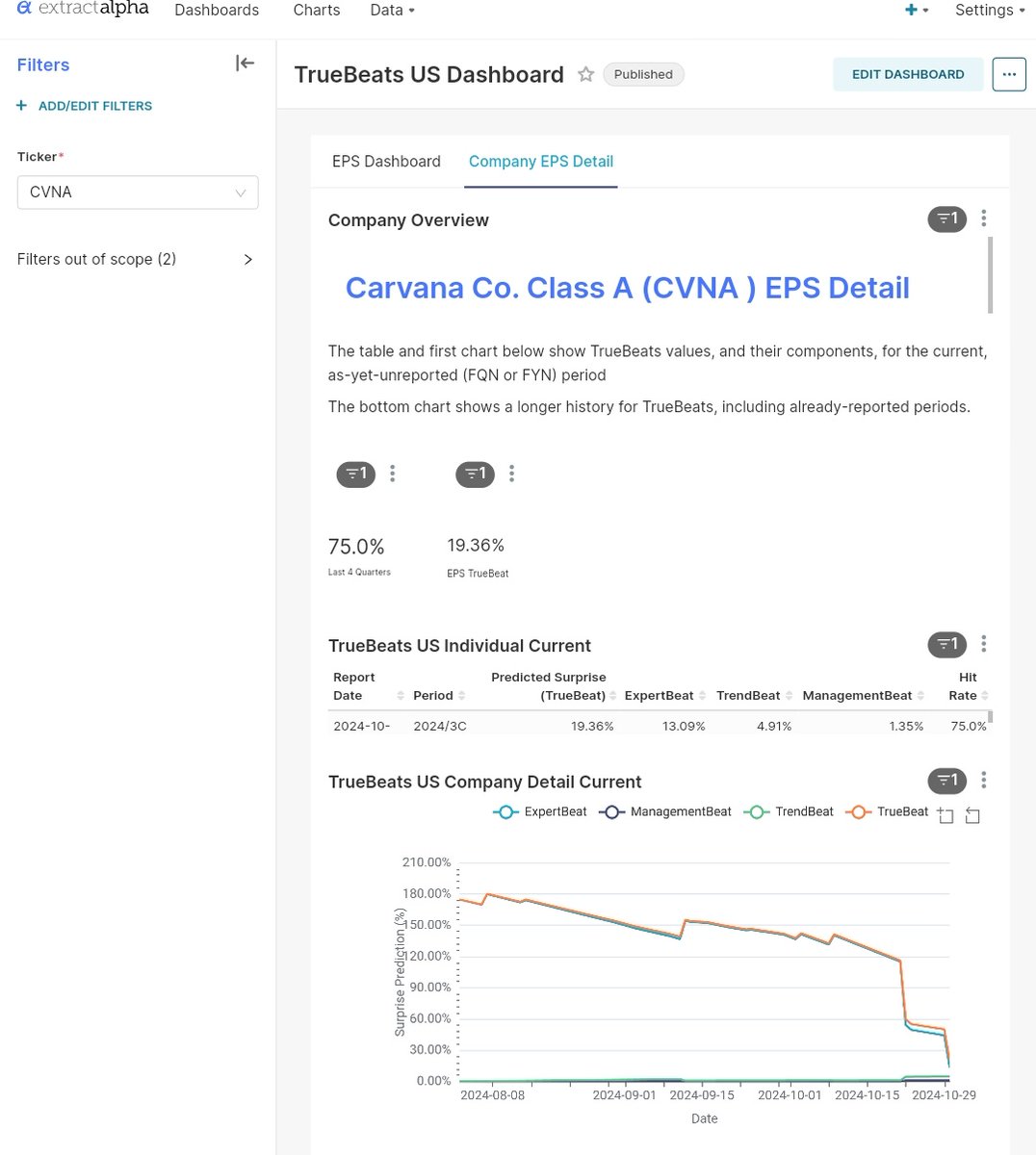Viewport: 1036px width, 1155px height.
Task: Open the dashboard ellipsis actions menu
Action: pos(1009,74)
